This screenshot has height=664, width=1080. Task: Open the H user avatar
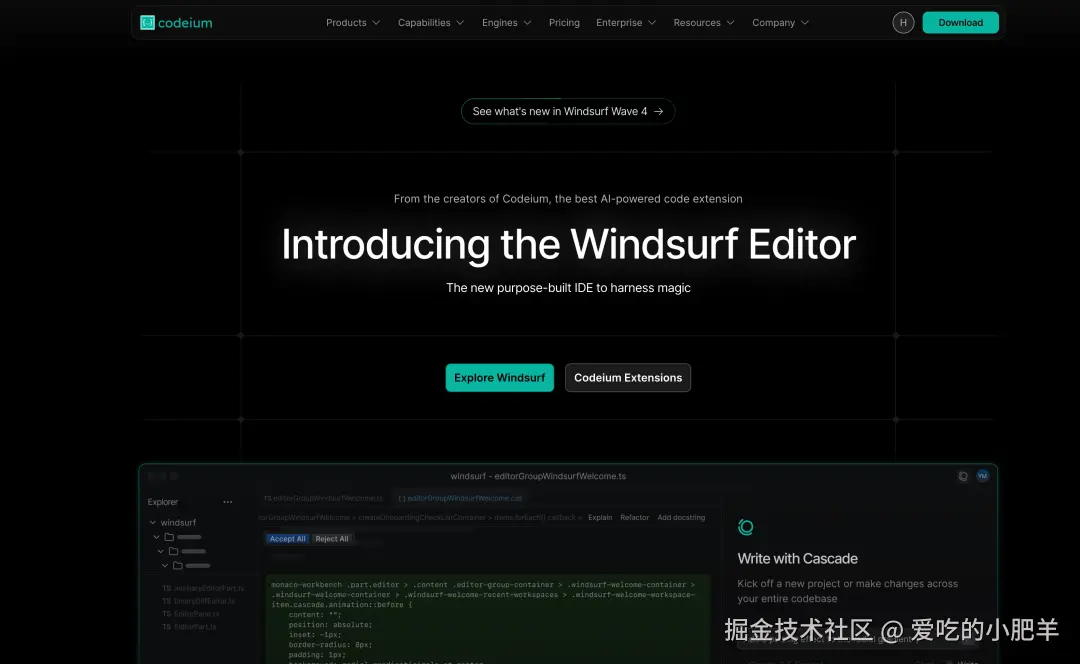pos(903,23)
